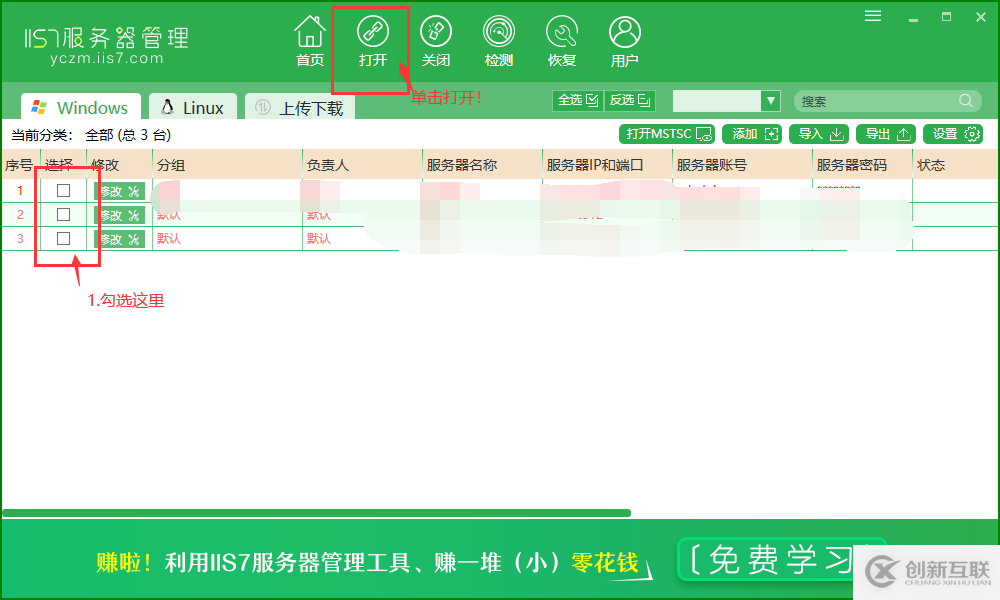Click 默认 group cell in row 3

click(169, 238)
